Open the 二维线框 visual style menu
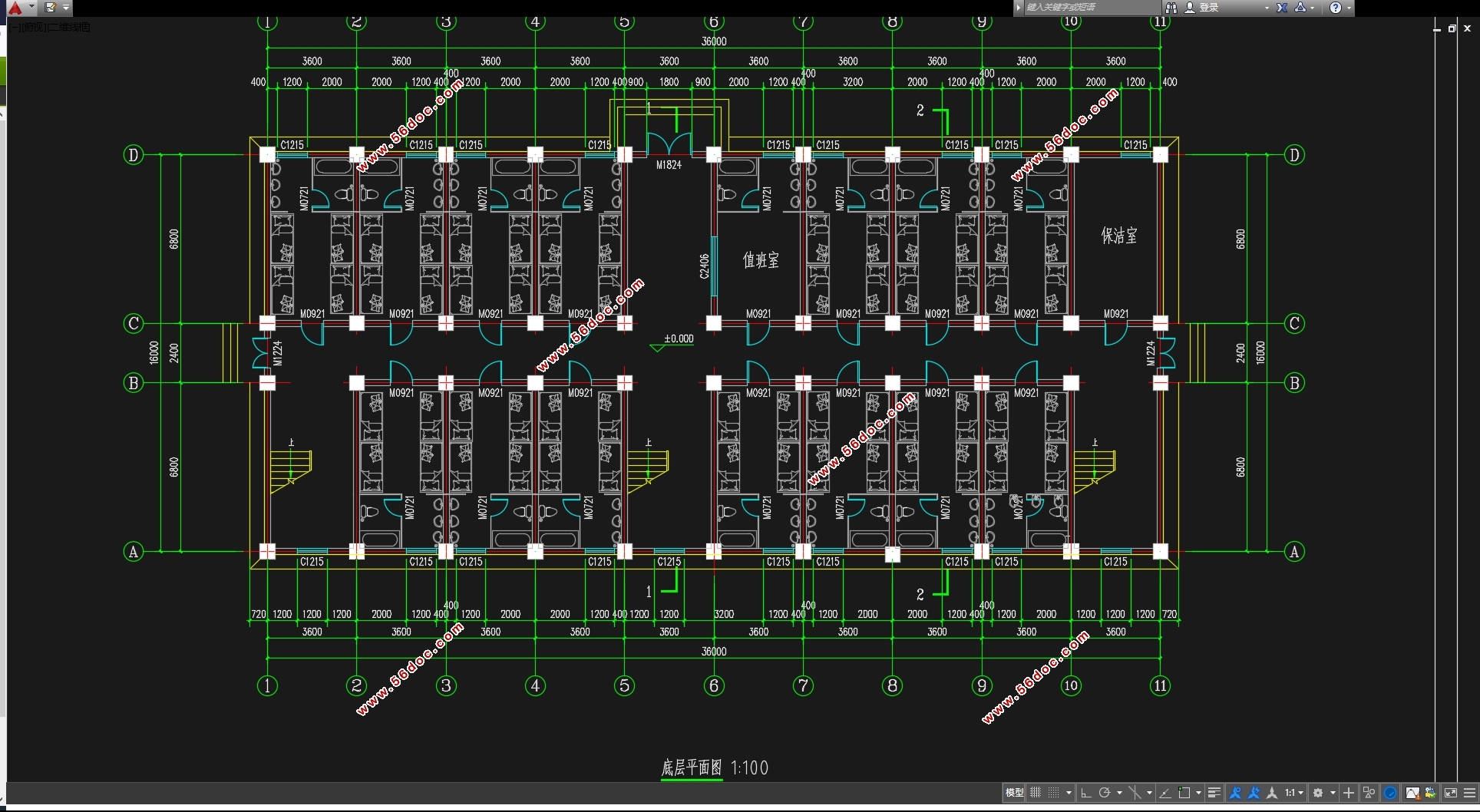 (x=70, y=28)
